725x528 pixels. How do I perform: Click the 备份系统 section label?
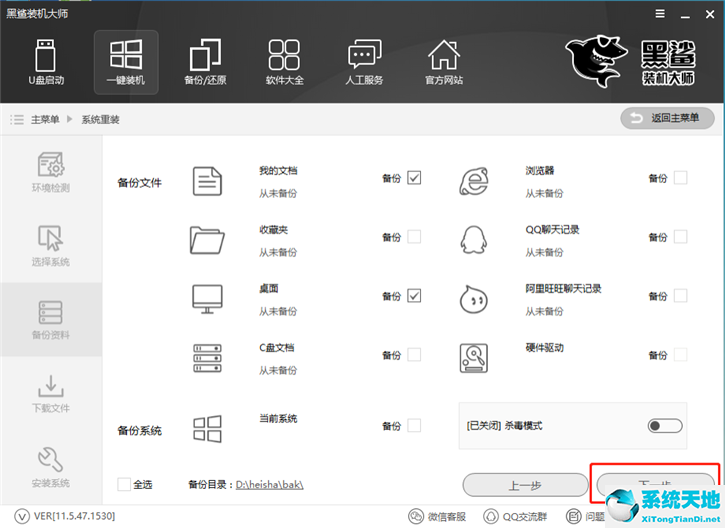coord(140,431)
